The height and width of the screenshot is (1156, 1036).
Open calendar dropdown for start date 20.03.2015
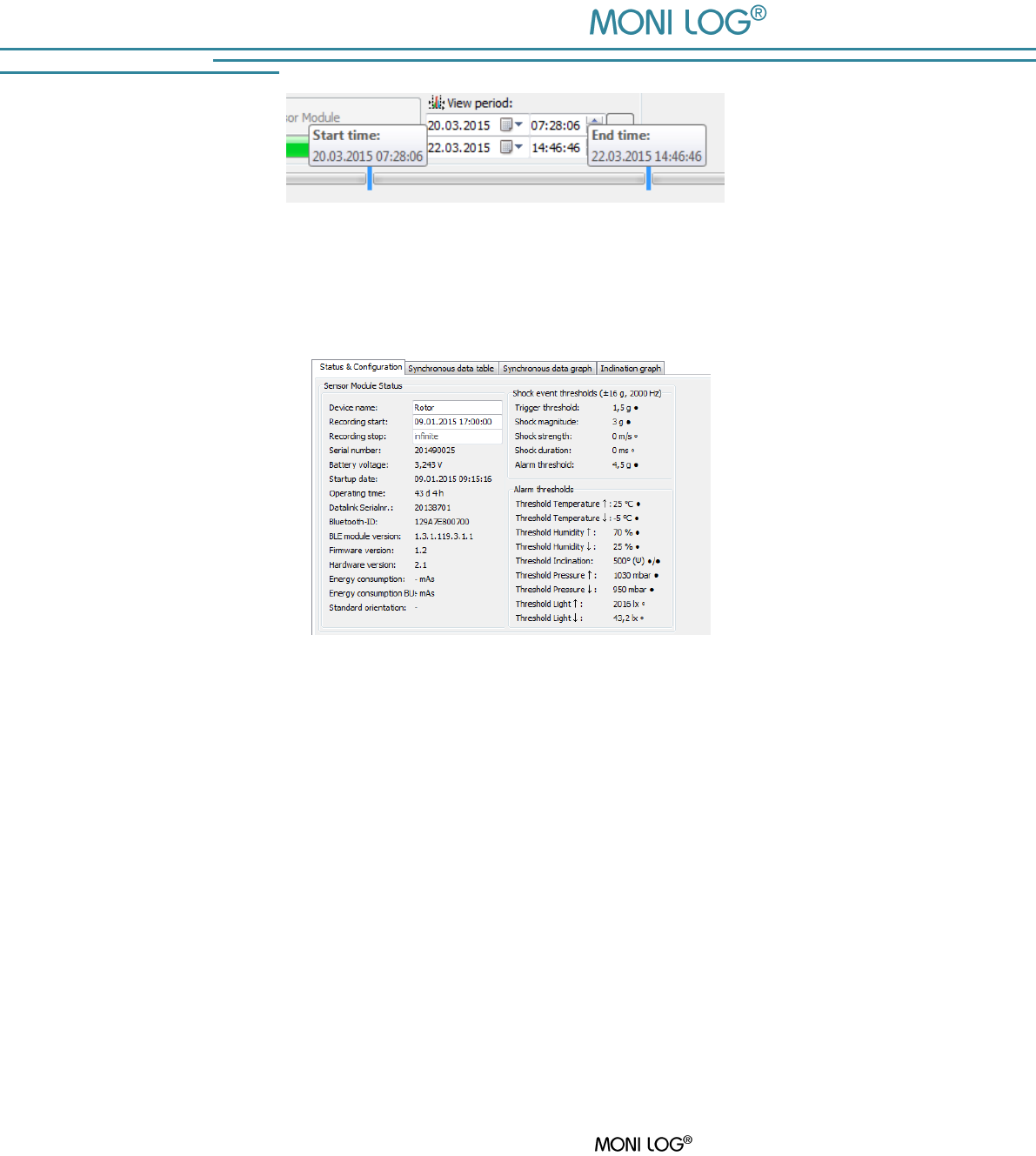[511, 125]
